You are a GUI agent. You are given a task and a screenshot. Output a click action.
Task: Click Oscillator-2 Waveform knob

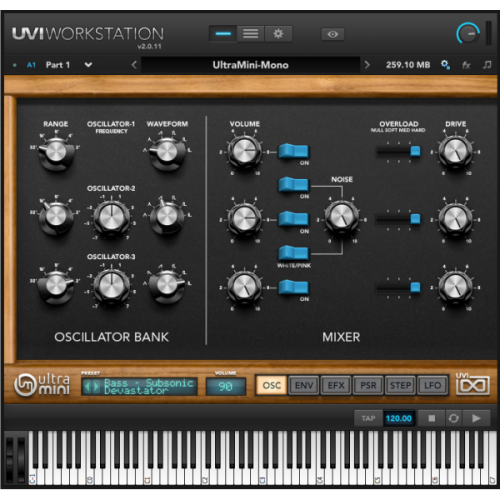(x=167, y=217)
